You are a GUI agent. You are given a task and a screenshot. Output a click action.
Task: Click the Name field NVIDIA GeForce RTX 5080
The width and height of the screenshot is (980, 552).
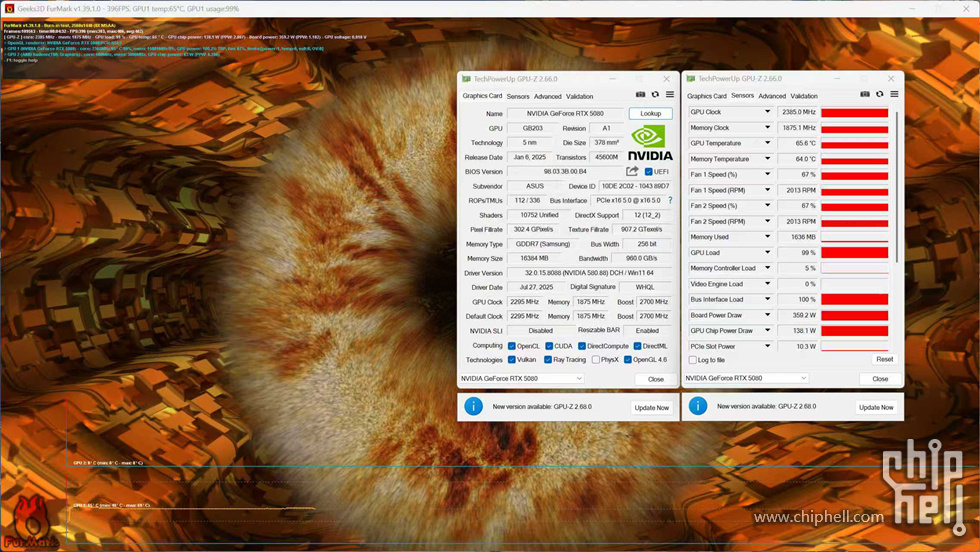pyautogui.click(x=565, y=113)
